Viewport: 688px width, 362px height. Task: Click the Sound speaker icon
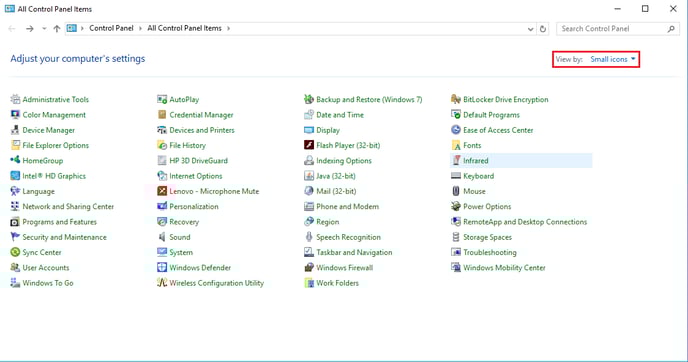(162, 237)
